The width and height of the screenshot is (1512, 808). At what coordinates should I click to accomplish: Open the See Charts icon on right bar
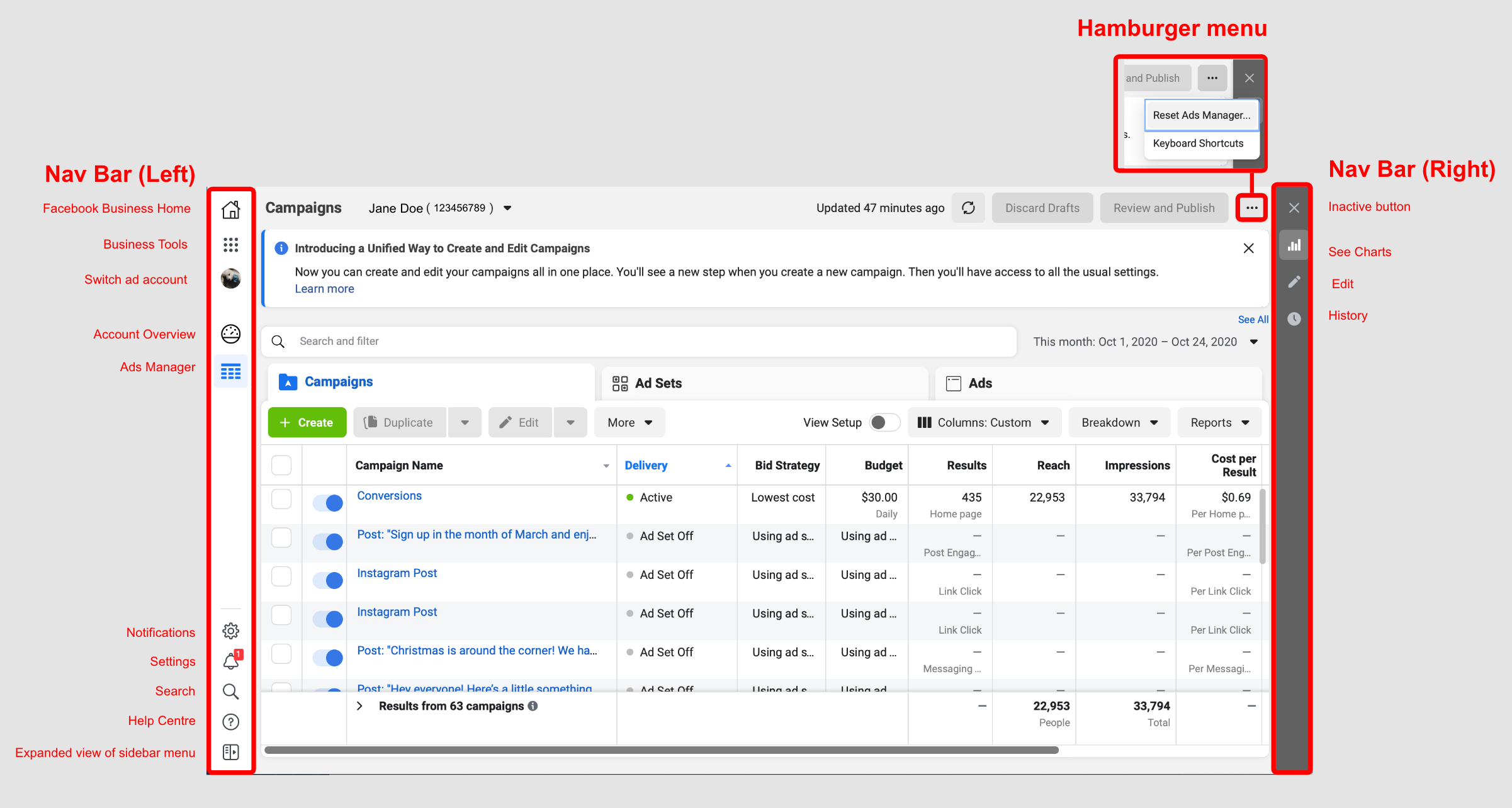pos(1294,245)
